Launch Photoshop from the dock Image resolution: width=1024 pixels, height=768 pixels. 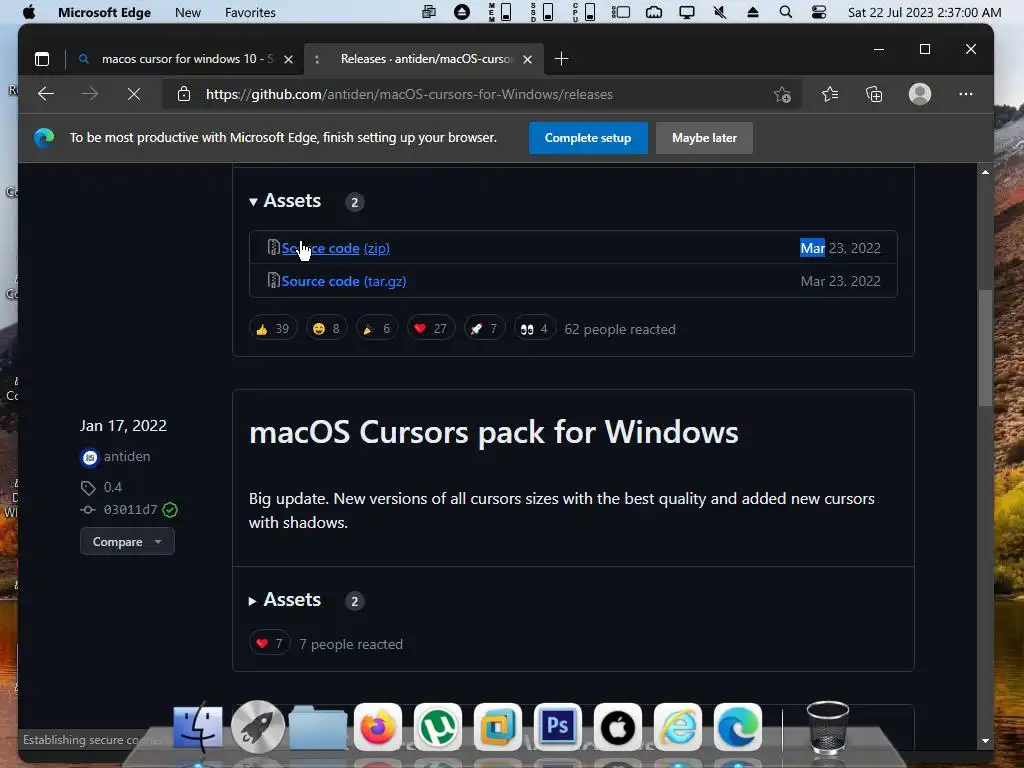tap(558, 727)
